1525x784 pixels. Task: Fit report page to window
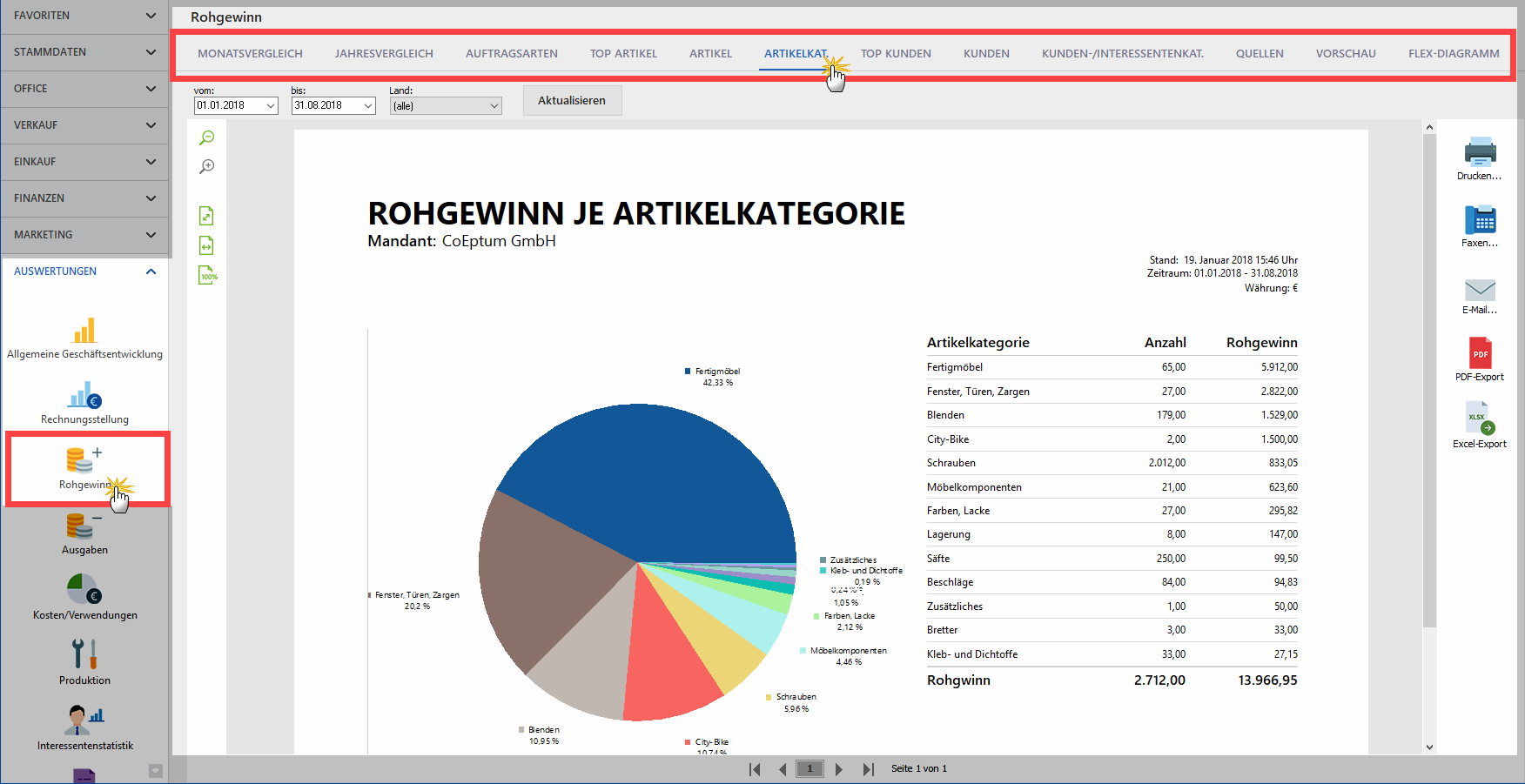pos(206,216)
